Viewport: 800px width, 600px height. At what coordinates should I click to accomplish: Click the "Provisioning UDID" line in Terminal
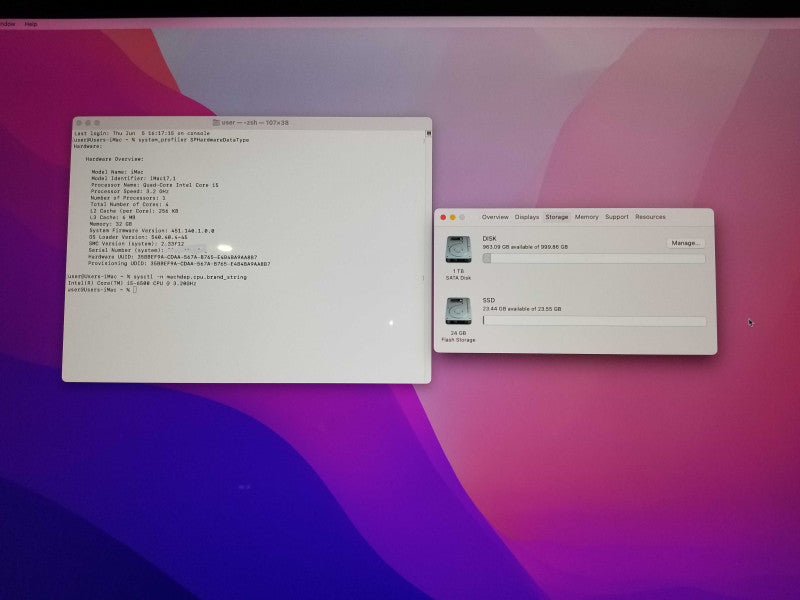coord(179,264)
